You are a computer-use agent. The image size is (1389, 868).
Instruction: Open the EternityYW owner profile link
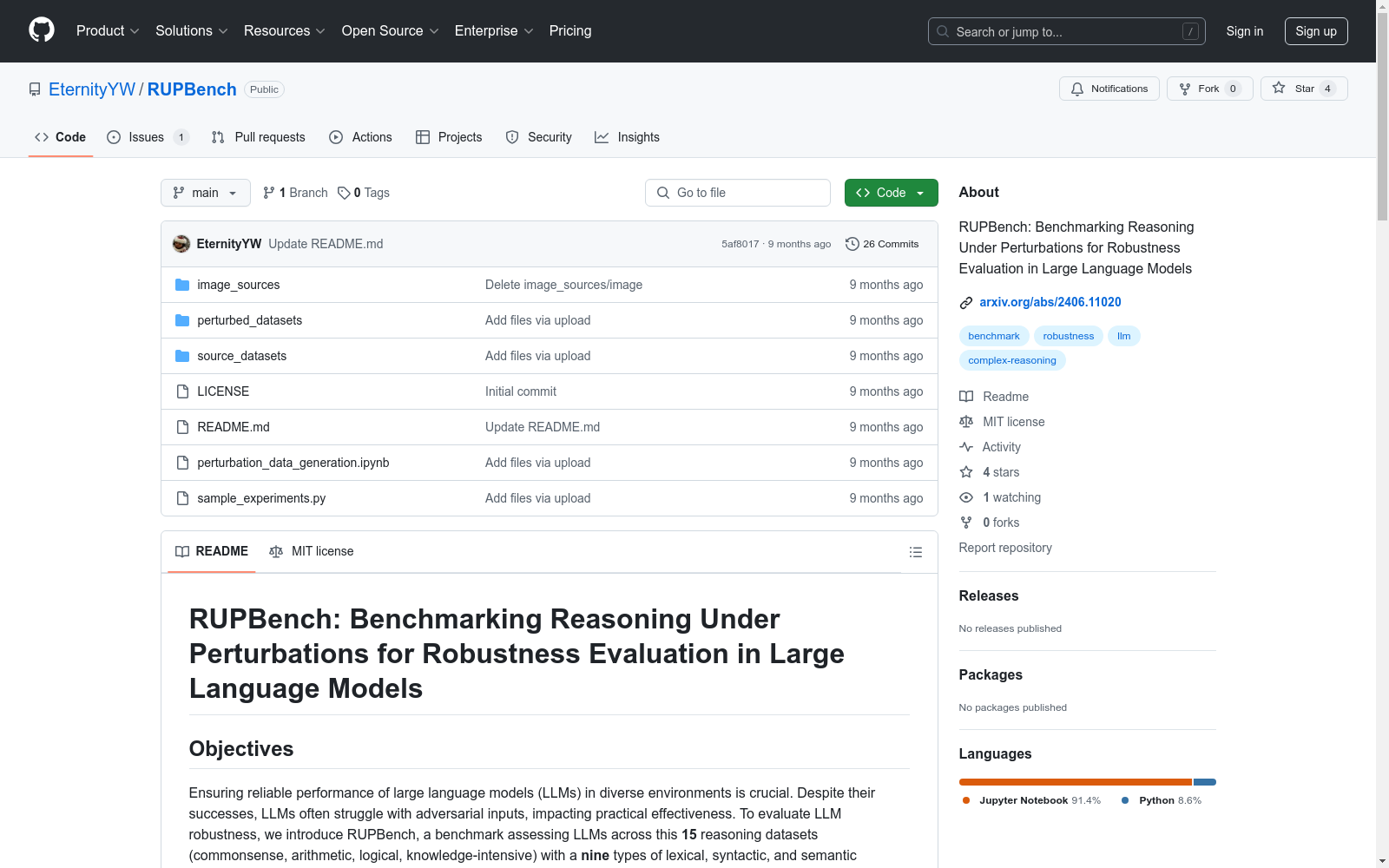[92, 89]
